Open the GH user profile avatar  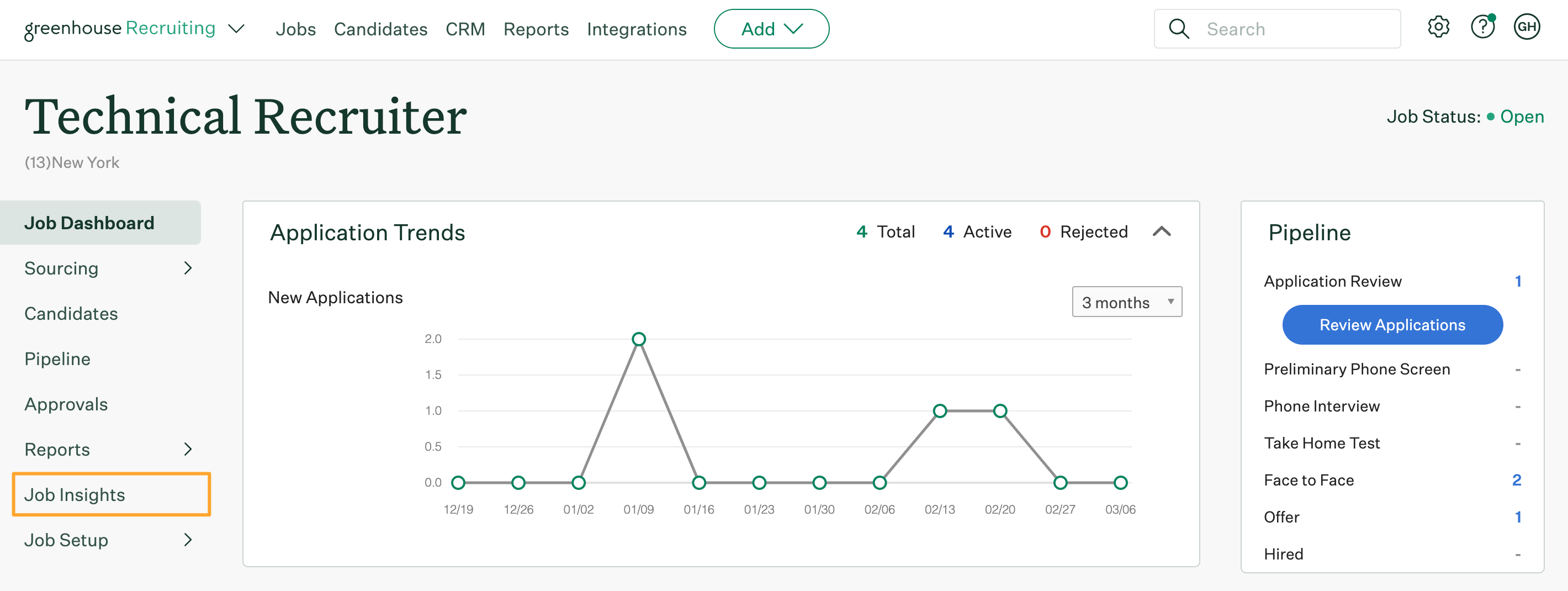coord(1526,28)
